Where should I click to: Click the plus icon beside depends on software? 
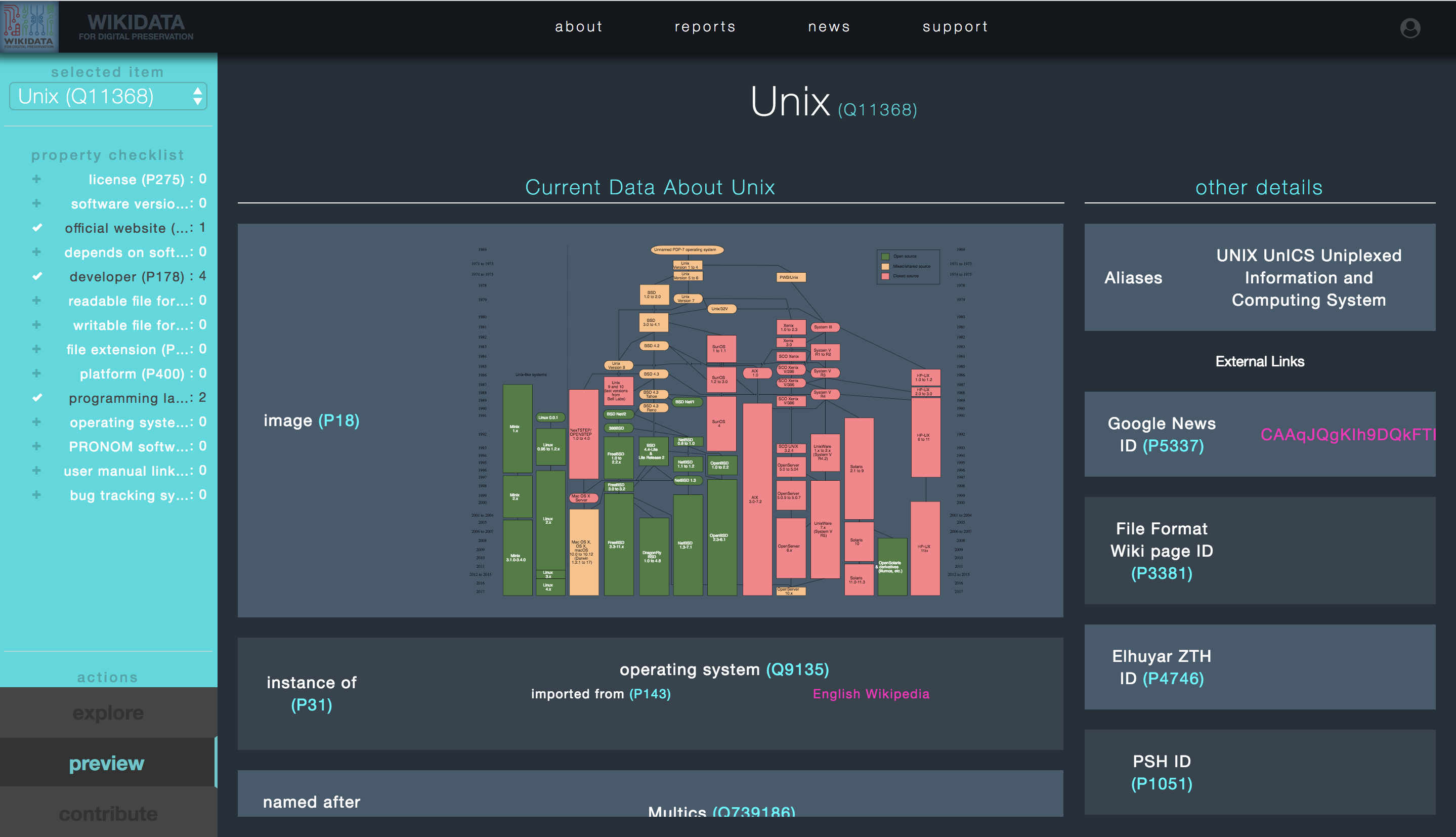click(37, 252)
